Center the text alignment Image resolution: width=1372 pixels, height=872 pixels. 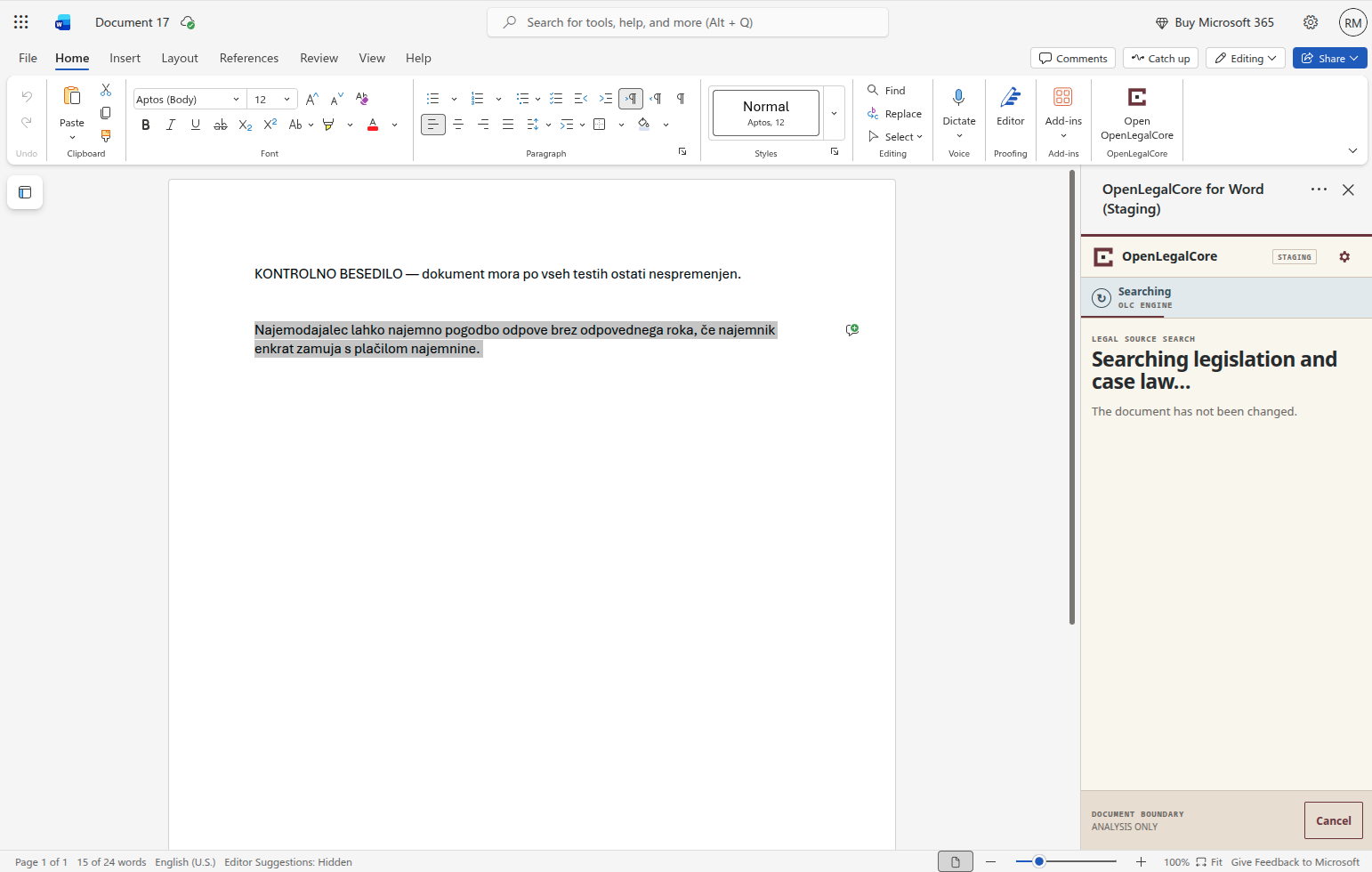click(x=458, y=125)
